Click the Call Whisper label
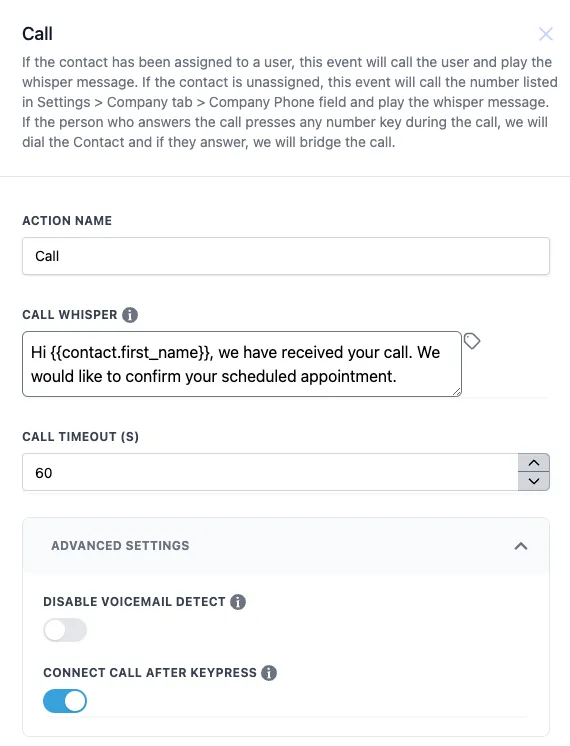Image resolution: width=570 pixels, height=746 pixels. click(x=70, y=315)
